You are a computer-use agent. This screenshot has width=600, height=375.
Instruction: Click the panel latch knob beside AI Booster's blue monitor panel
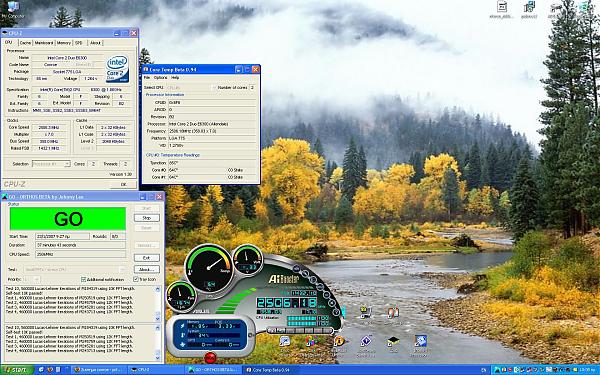pyautogui.click(x=250, y=335)
